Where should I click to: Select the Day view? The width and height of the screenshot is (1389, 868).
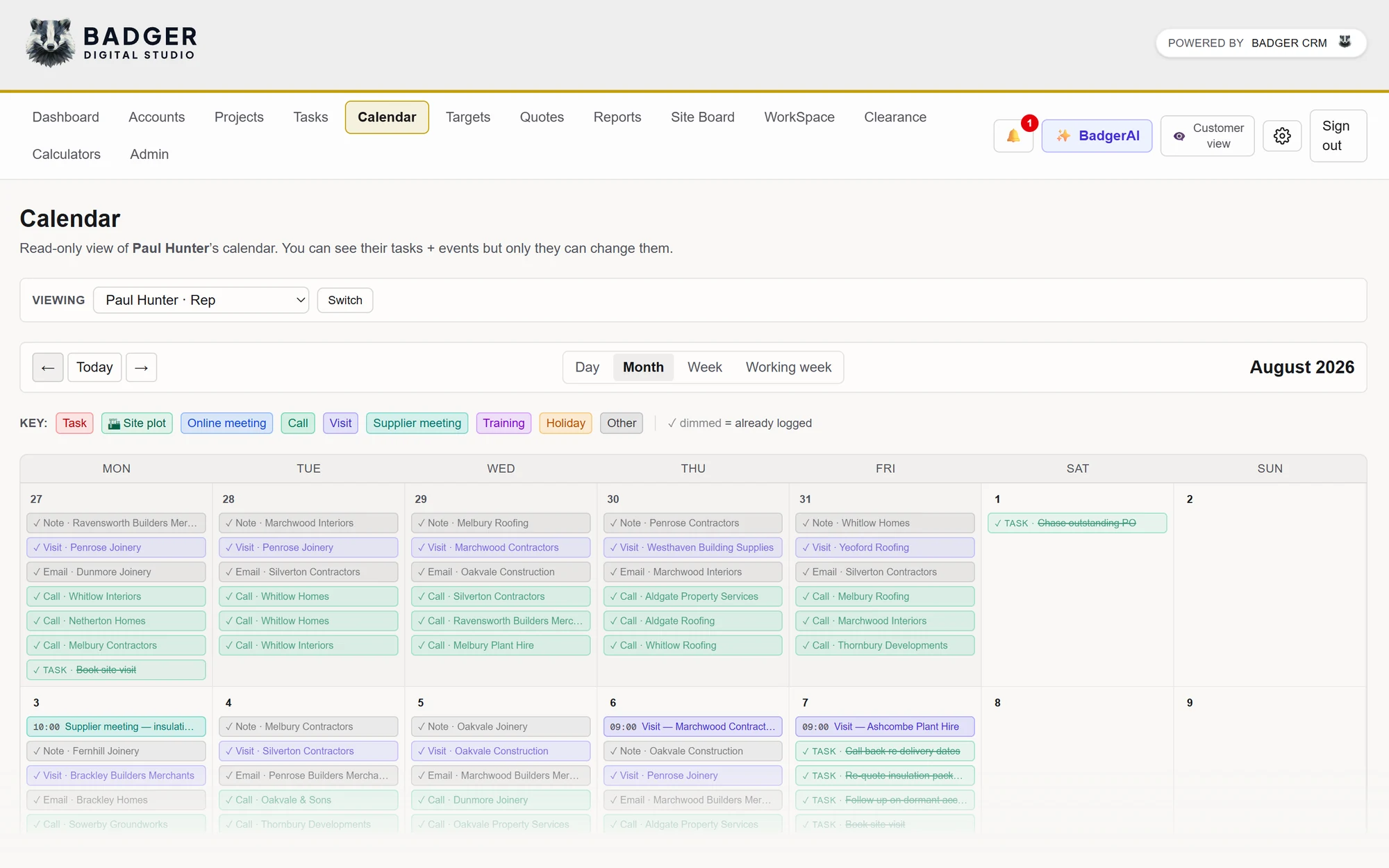587,367
